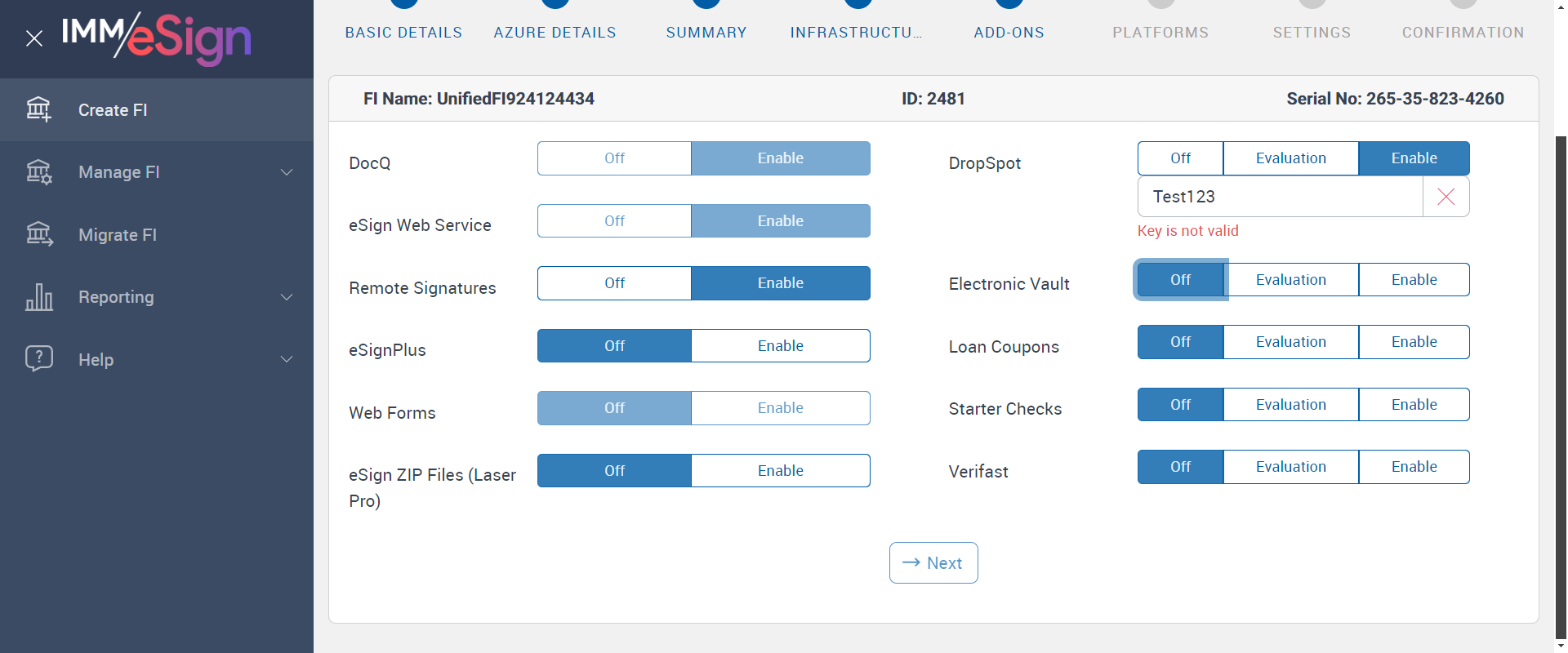
Task: Expand the Reporting menu chevron
Action: point(287,297)
